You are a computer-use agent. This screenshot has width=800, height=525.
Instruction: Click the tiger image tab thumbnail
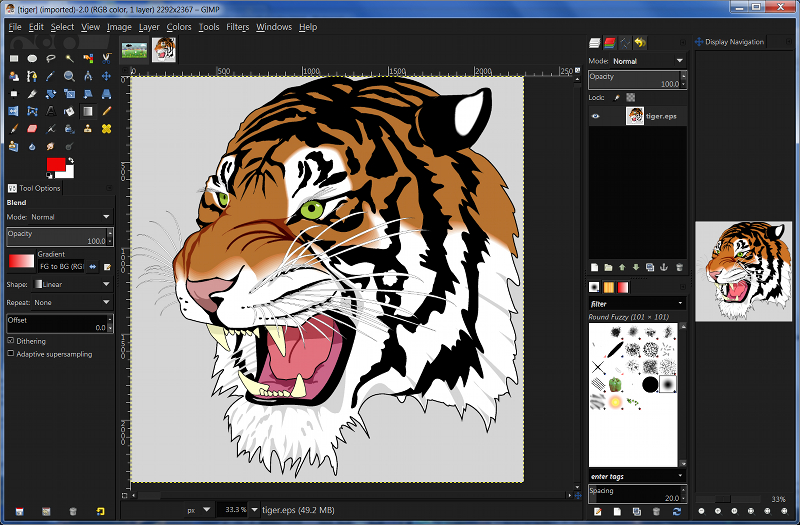click(164, 50)
